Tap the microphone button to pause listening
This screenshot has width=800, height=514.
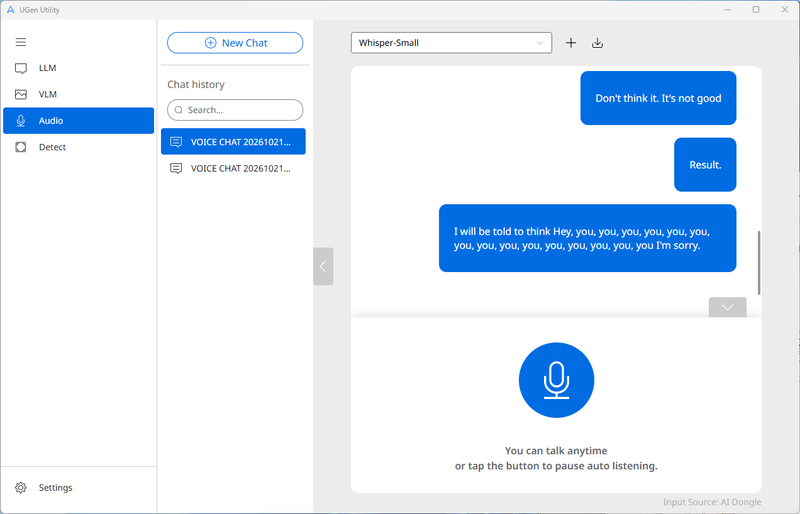[556, 380]
